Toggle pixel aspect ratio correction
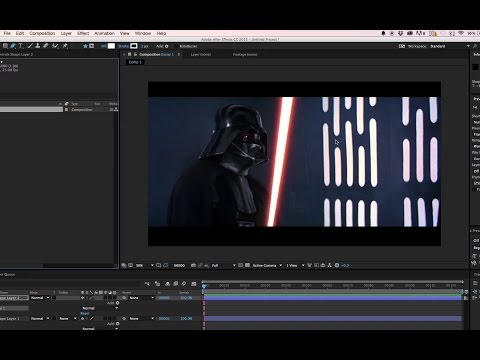Viewport: 480px width, 360px height. pyautogui.click(x=309, y=265)
